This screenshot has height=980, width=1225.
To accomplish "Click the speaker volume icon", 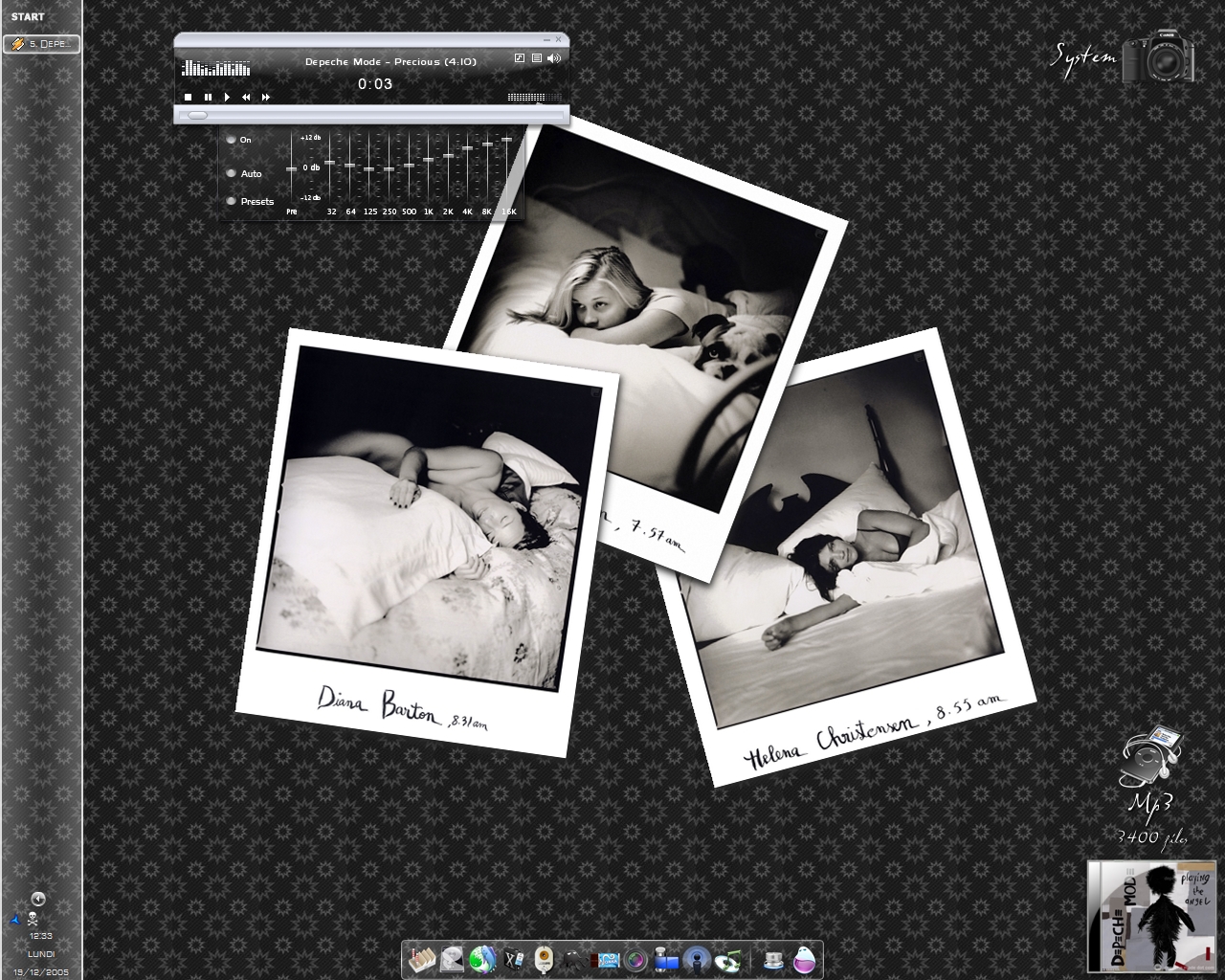I will coord(554,58).
